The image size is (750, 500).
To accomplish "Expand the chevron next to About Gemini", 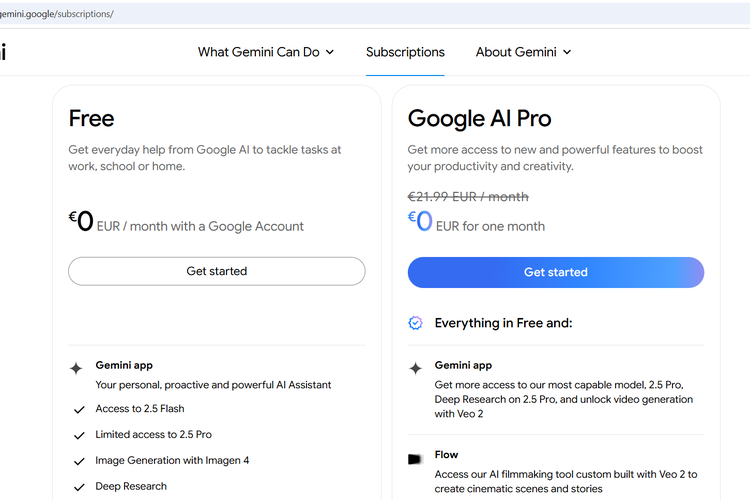I will click(x=567, y=52).
